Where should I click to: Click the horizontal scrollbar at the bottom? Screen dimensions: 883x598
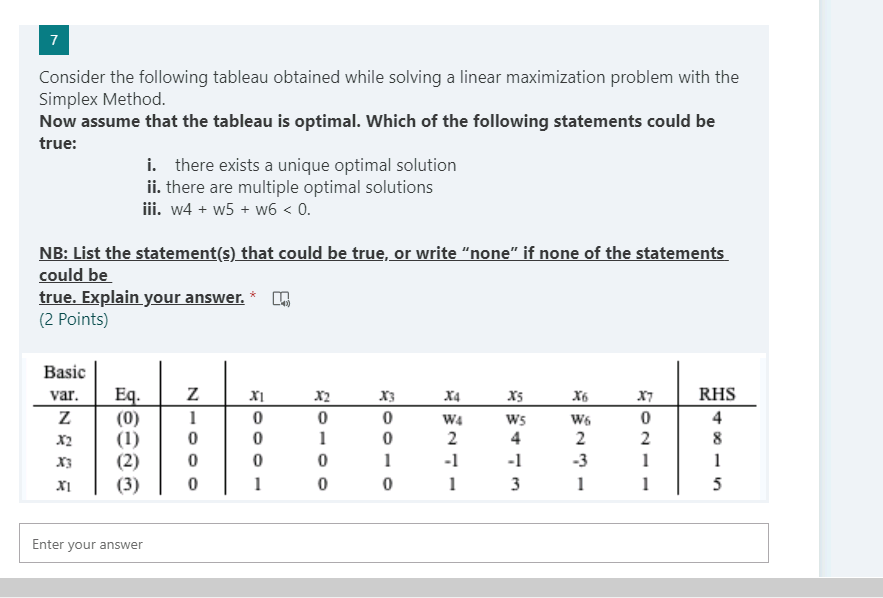click(x=441, y=585)
